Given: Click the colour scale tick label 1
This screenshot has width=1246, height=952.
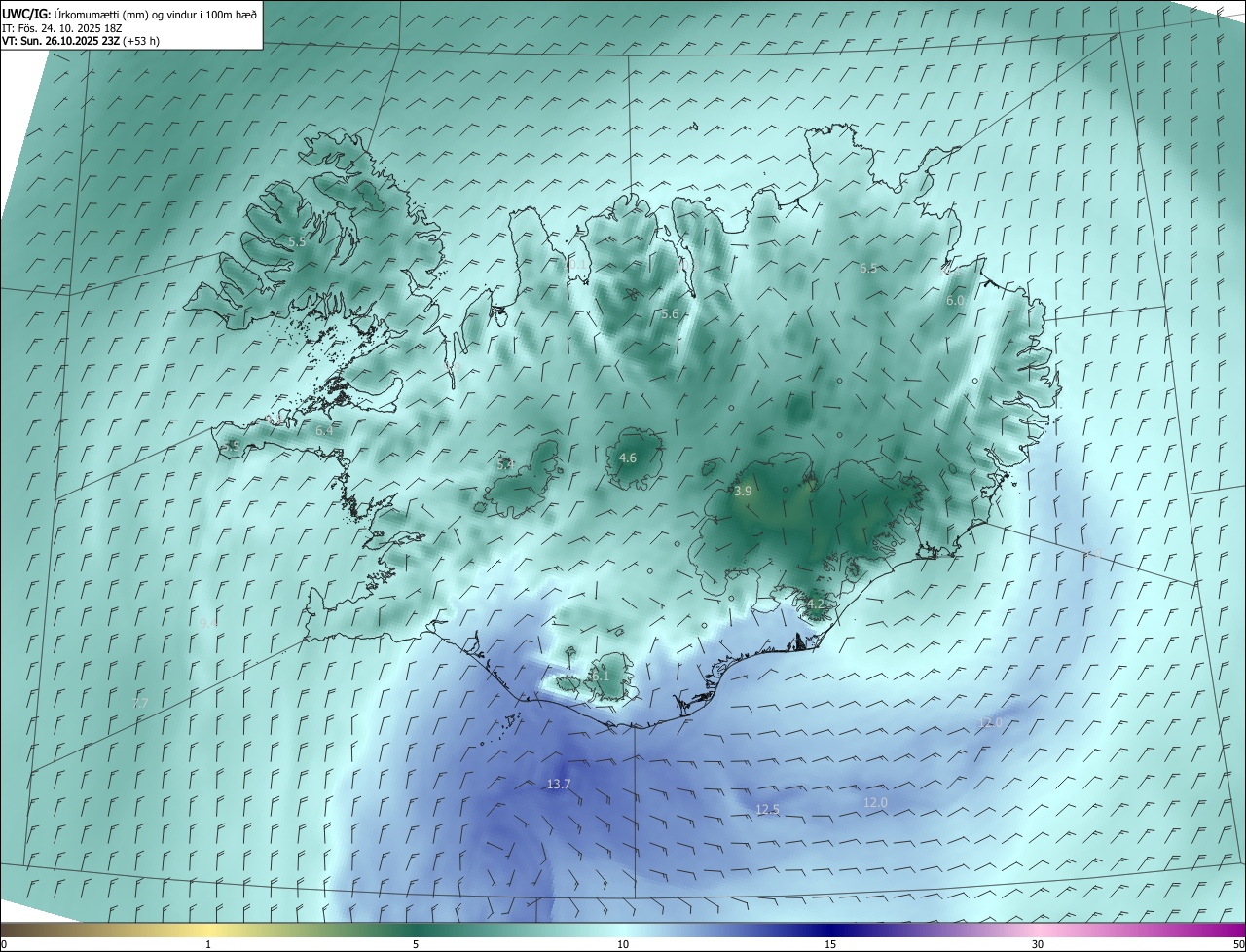Looking at the screenshot, I should click(x=208, y=945).
